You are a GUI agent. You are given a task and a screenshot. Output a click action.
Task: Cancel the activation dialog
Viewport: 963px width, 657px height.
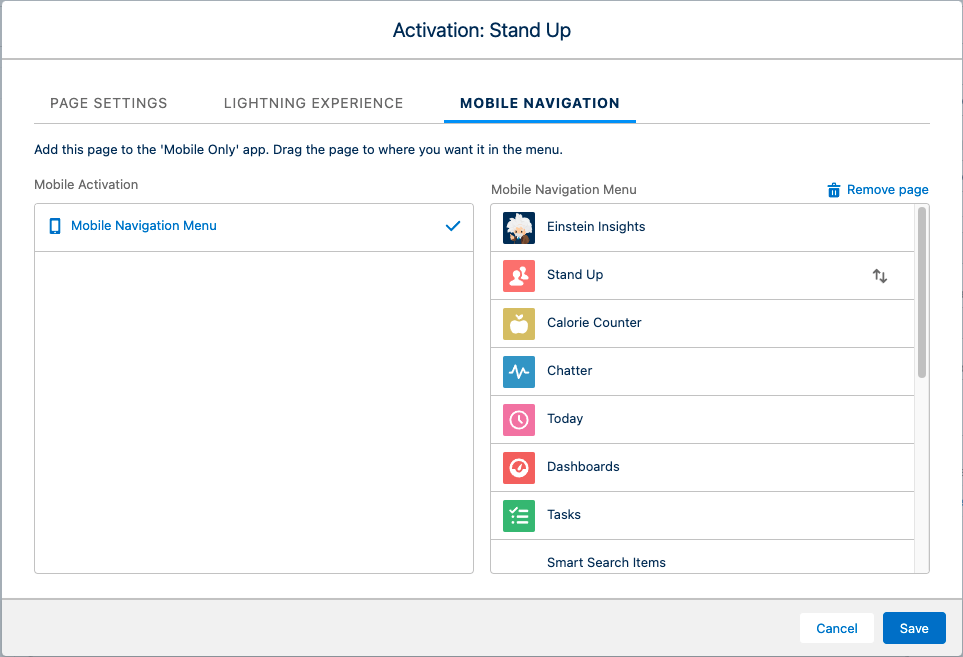(837, 628)
